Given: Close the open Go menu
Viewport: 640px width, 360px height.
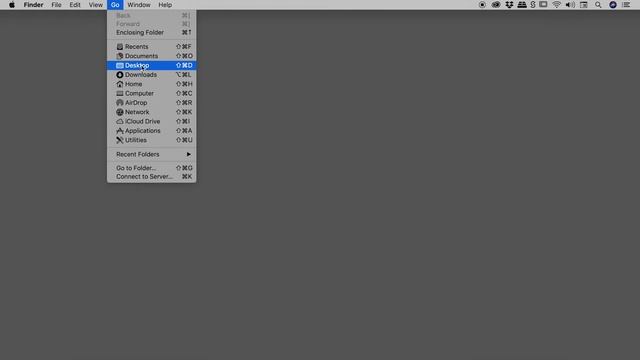Looking at the screenshot, I should pyautogui.click(x=115, y=5).
